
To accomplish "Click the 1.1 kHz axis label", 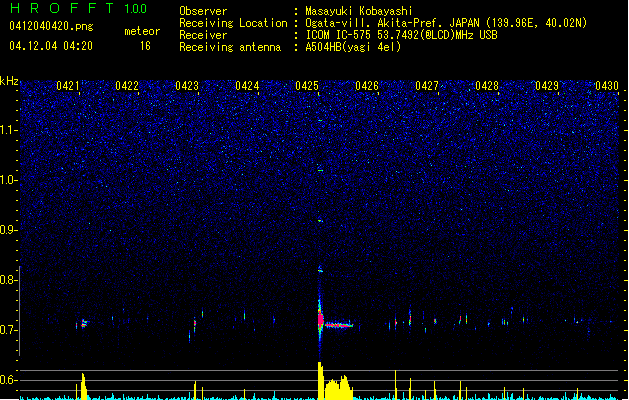I will (x=8, y=130).
